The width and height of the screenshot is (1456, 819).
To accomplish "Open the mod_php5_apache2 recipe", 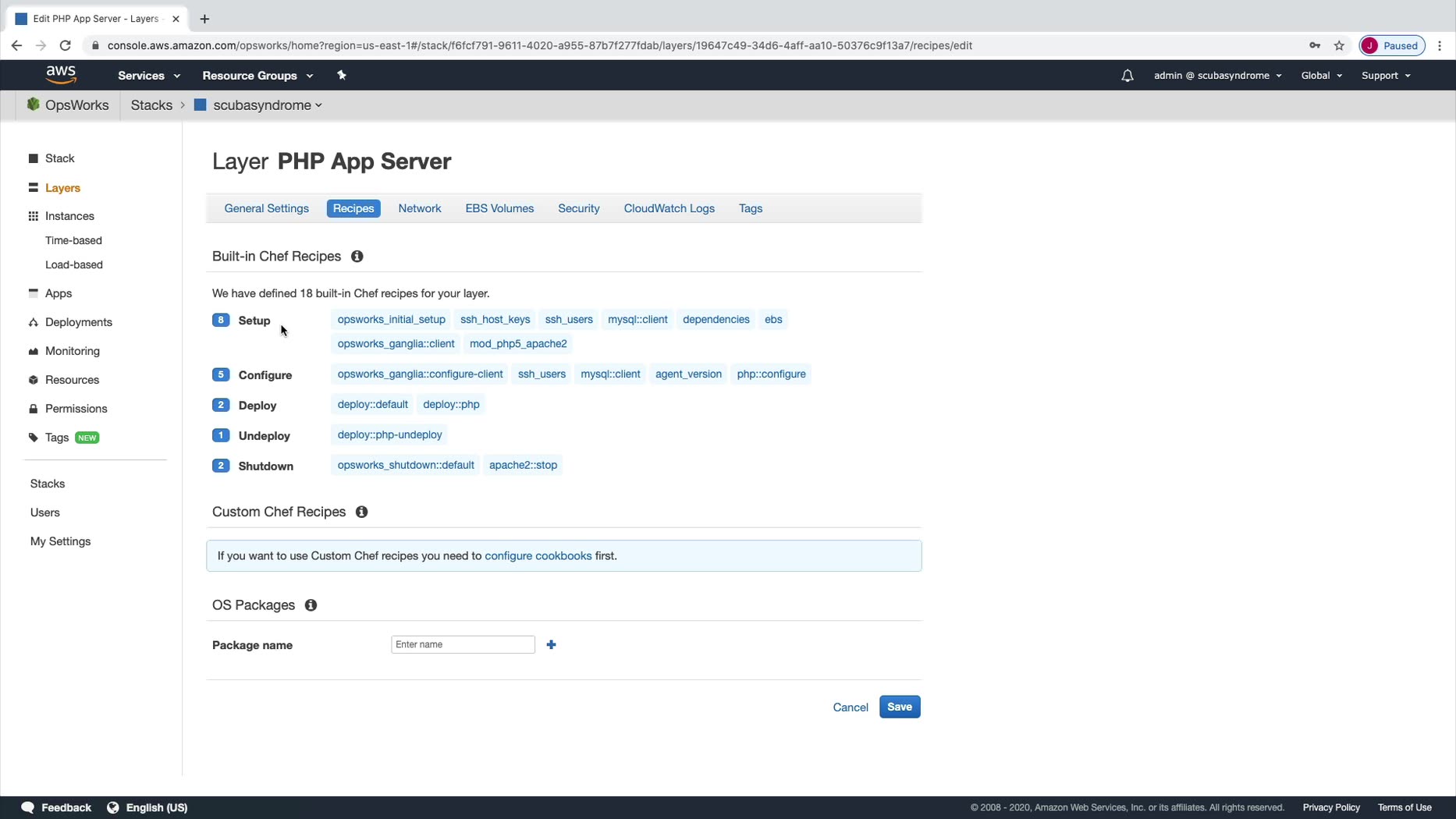I will pyautogui.click(x=518, y=343).
